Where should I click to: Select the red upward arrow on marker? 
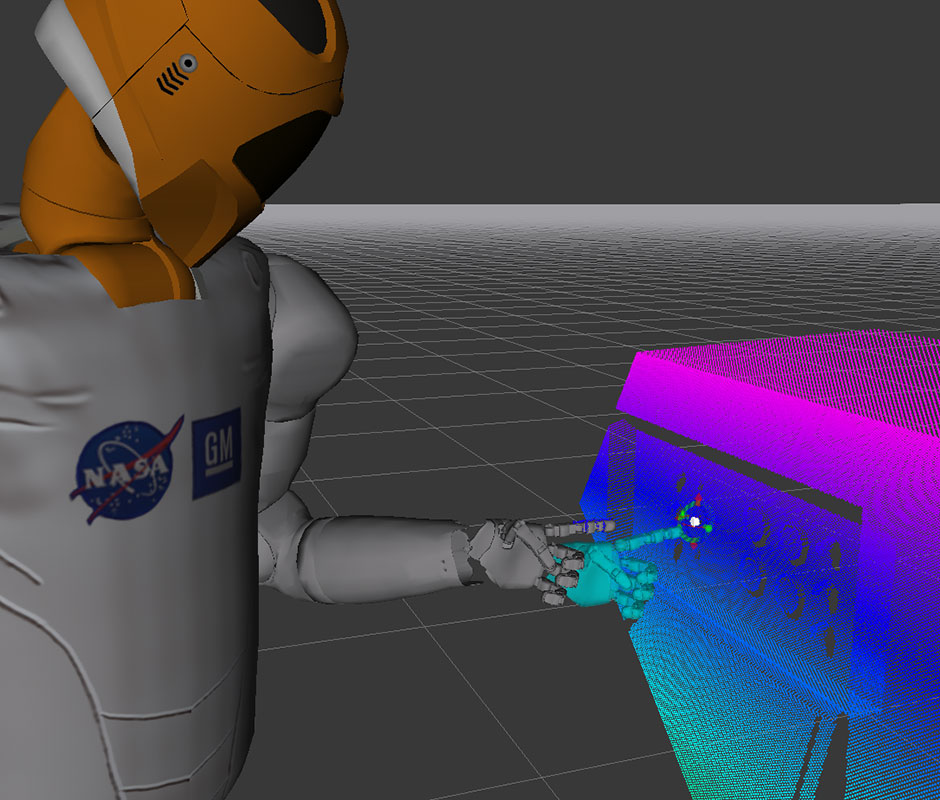(x=698, y=500)
